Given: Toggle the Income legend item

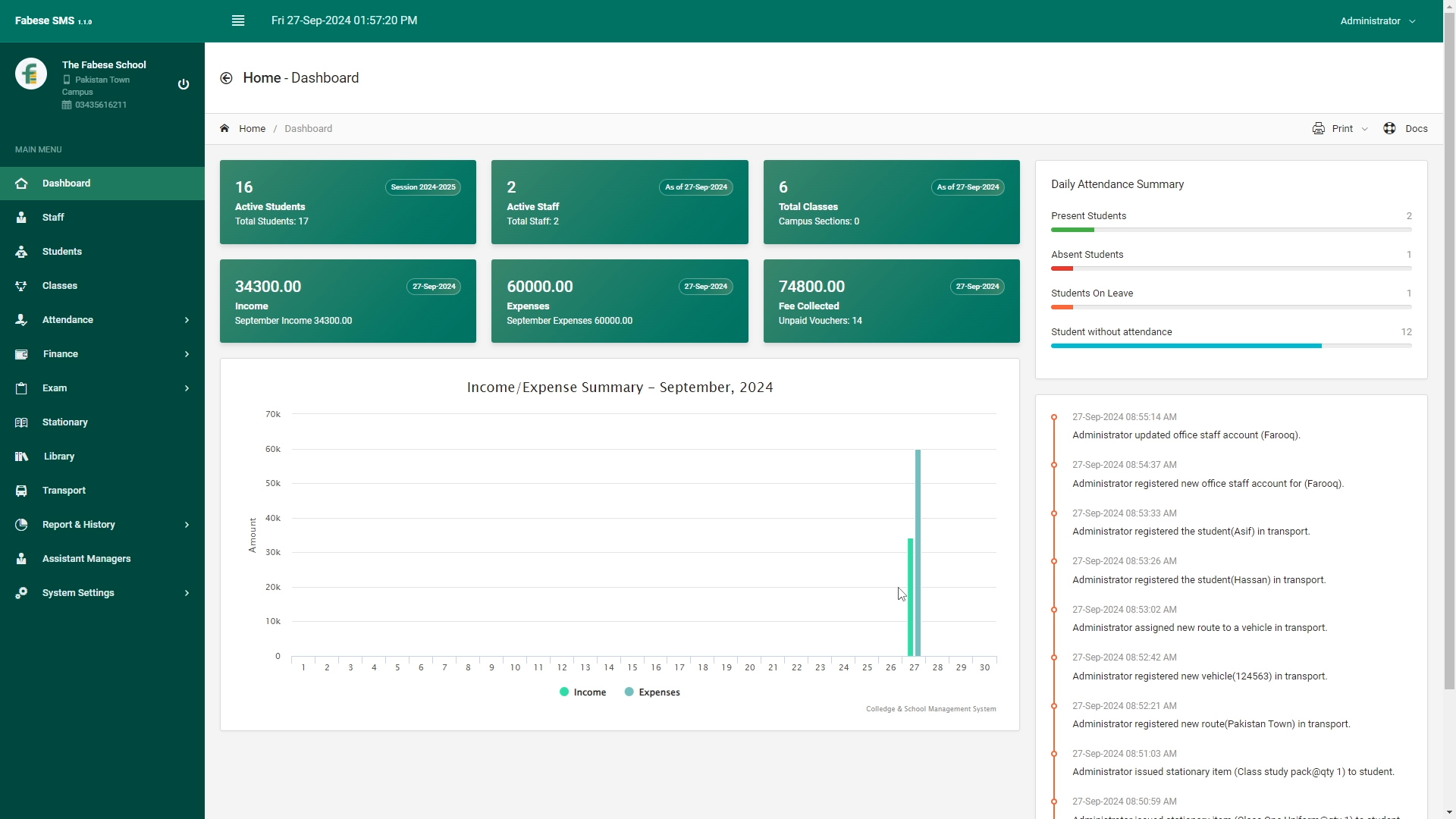Looking at the screenshot, I should (582, 692).
